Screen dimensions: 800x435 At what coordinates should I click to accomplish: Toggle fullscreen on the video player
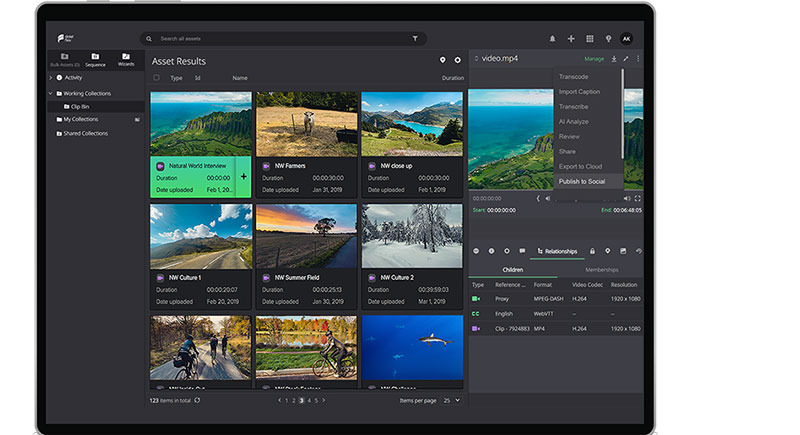[637, 198]
